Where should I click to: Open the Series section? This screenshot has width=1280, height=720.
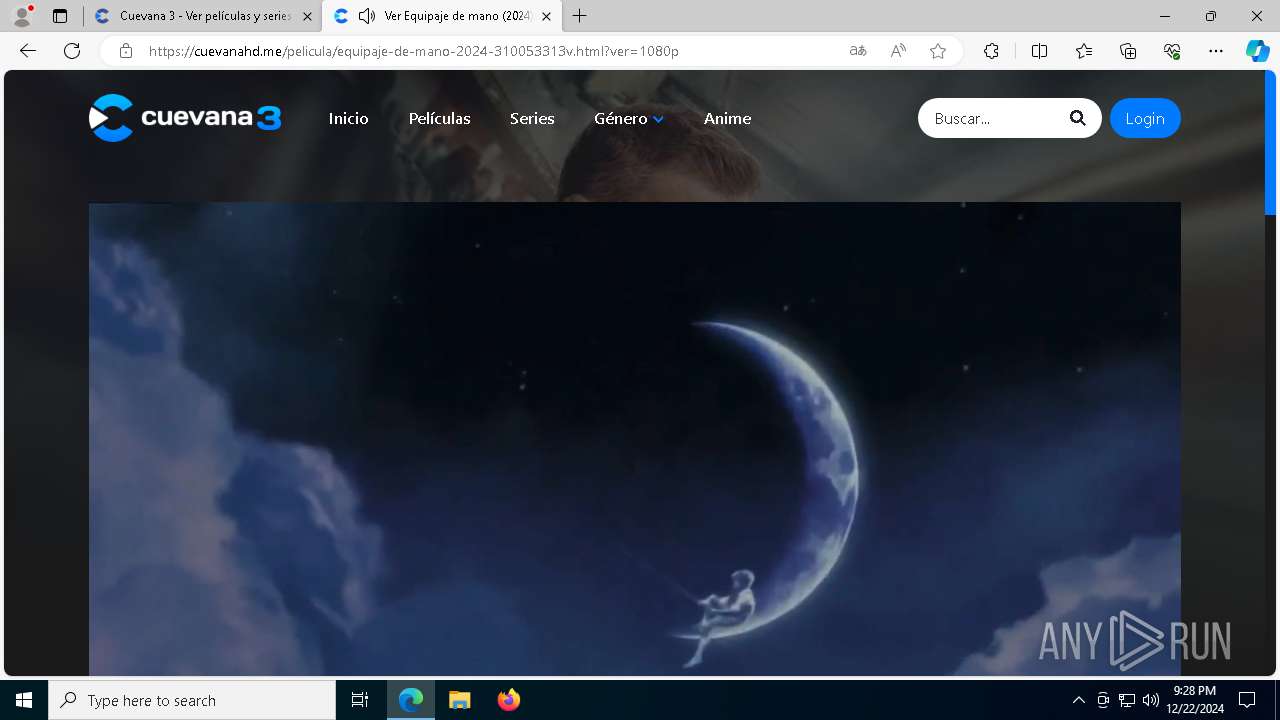[532, 118]
